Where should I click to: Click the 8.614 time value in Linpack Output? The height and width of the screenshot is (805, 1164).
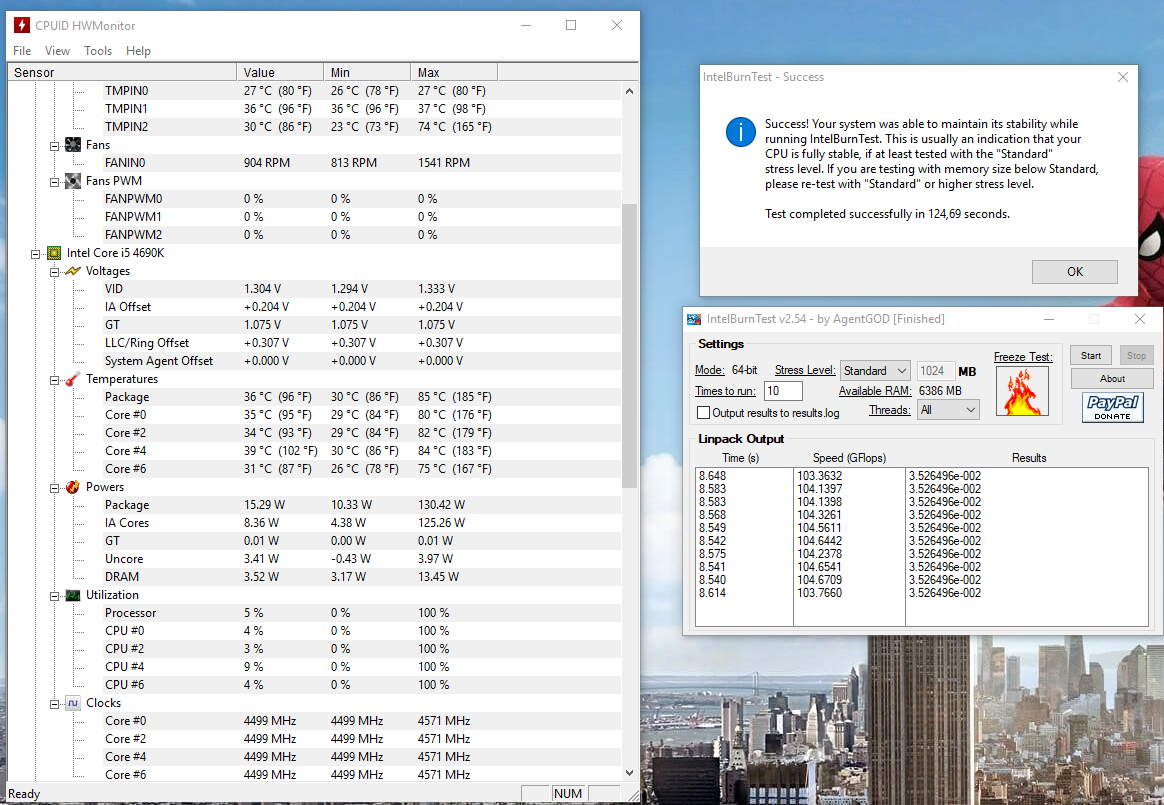coord(712,593)
